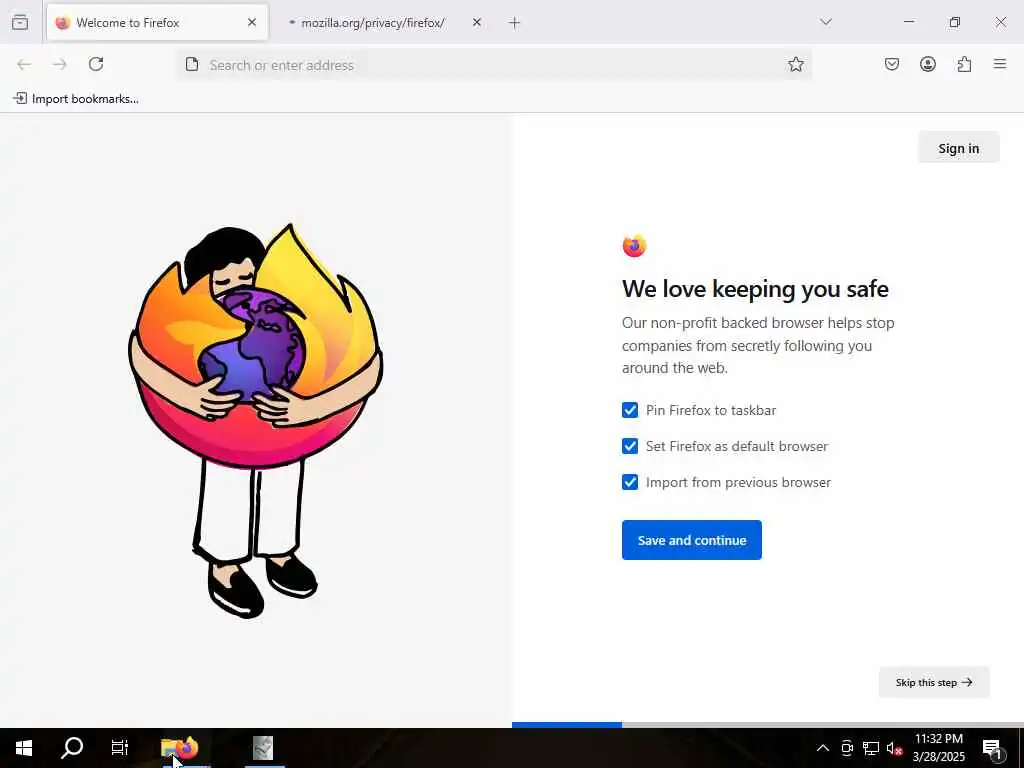Expand the list all tabs chevron
This screenshot has width=1024, height=768.
point(826,22)
